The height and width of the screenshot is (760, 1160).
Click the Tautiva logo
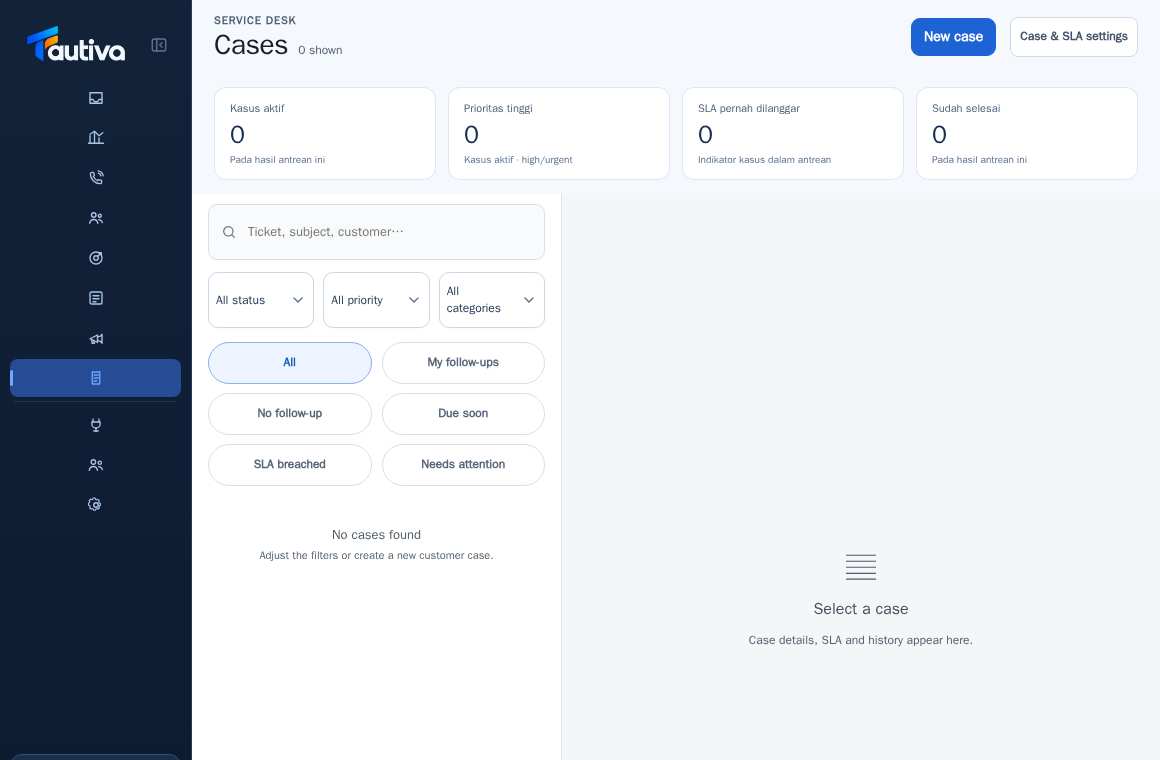(76, 44)
